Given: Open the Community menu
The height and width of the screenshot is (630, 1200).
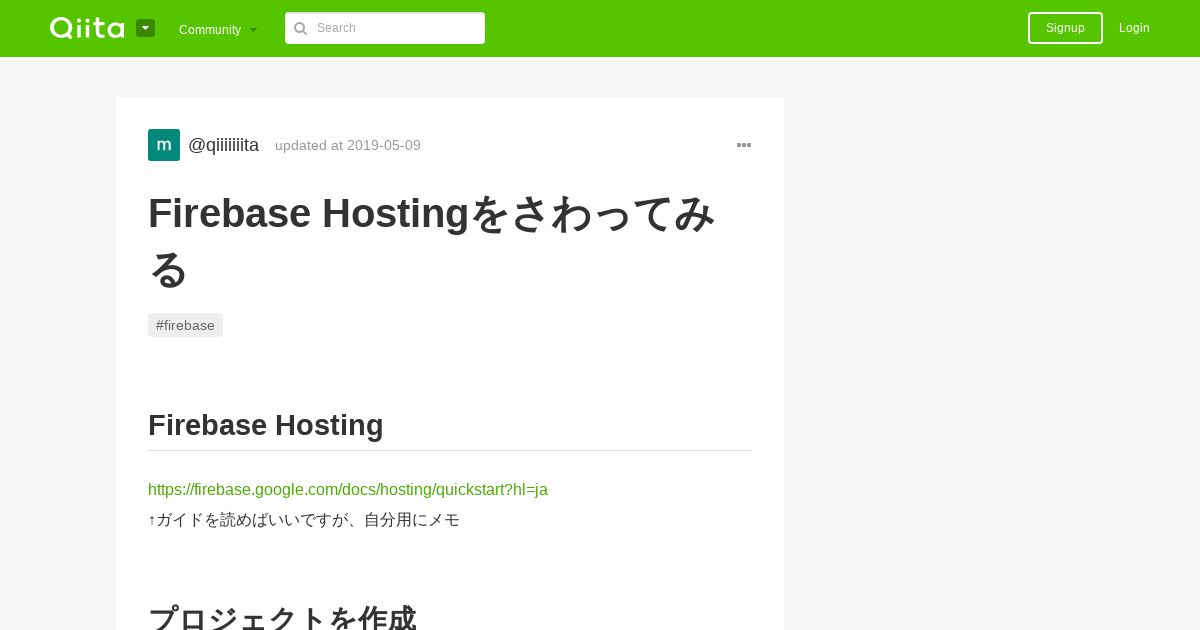Looking at the screenshot, I should 218,29.
